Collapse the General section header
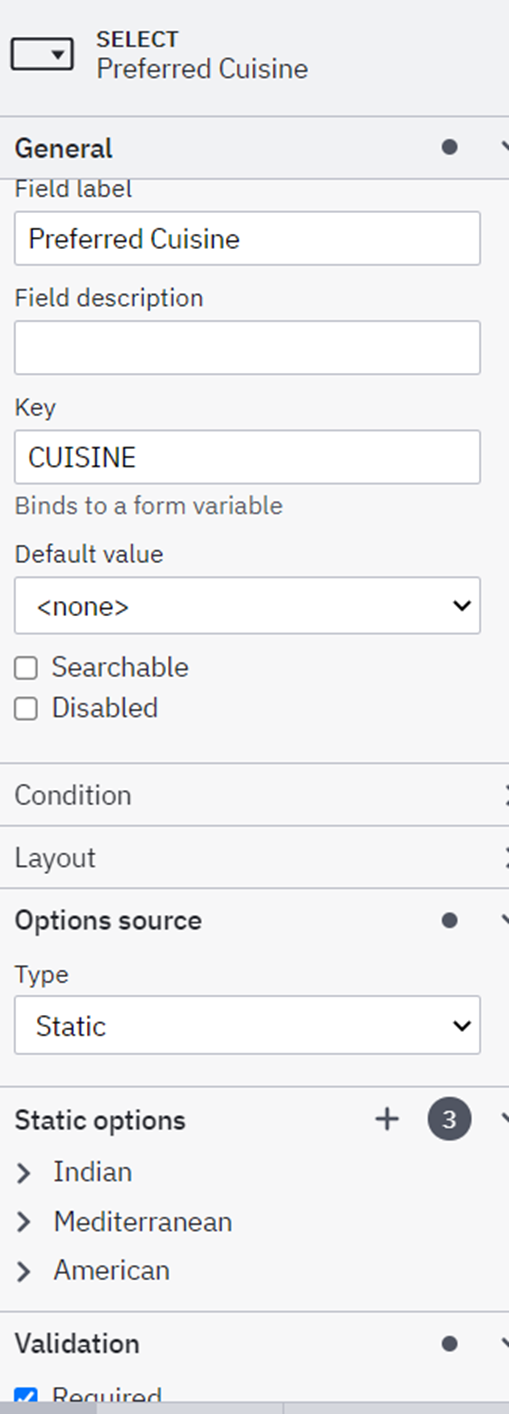Image resolution: width=509 pixels, height=1414 pixels. pyautogui.click(x=254, y=148)
